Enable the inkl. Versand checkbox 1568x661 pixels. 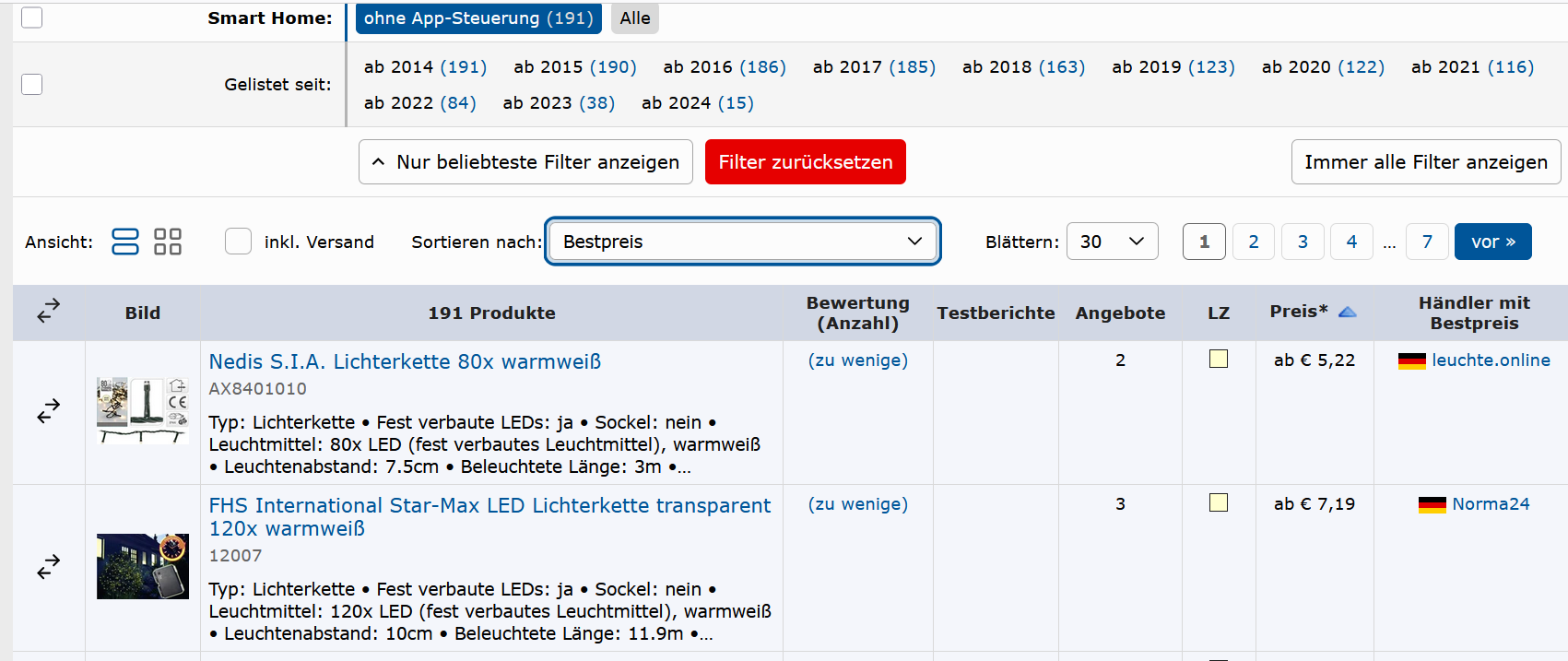239,242
